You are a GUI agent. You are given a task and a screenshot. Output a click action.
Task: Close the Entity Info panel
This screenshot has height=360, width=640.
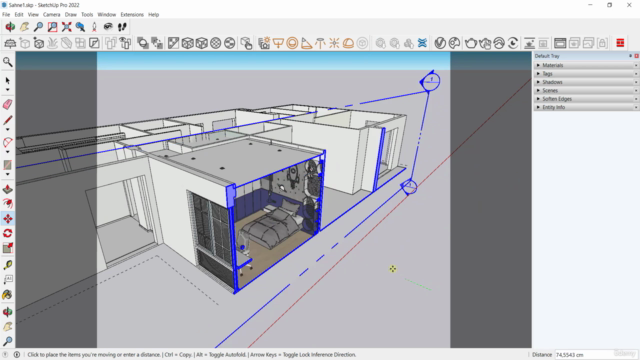click(x=636, y=107)
